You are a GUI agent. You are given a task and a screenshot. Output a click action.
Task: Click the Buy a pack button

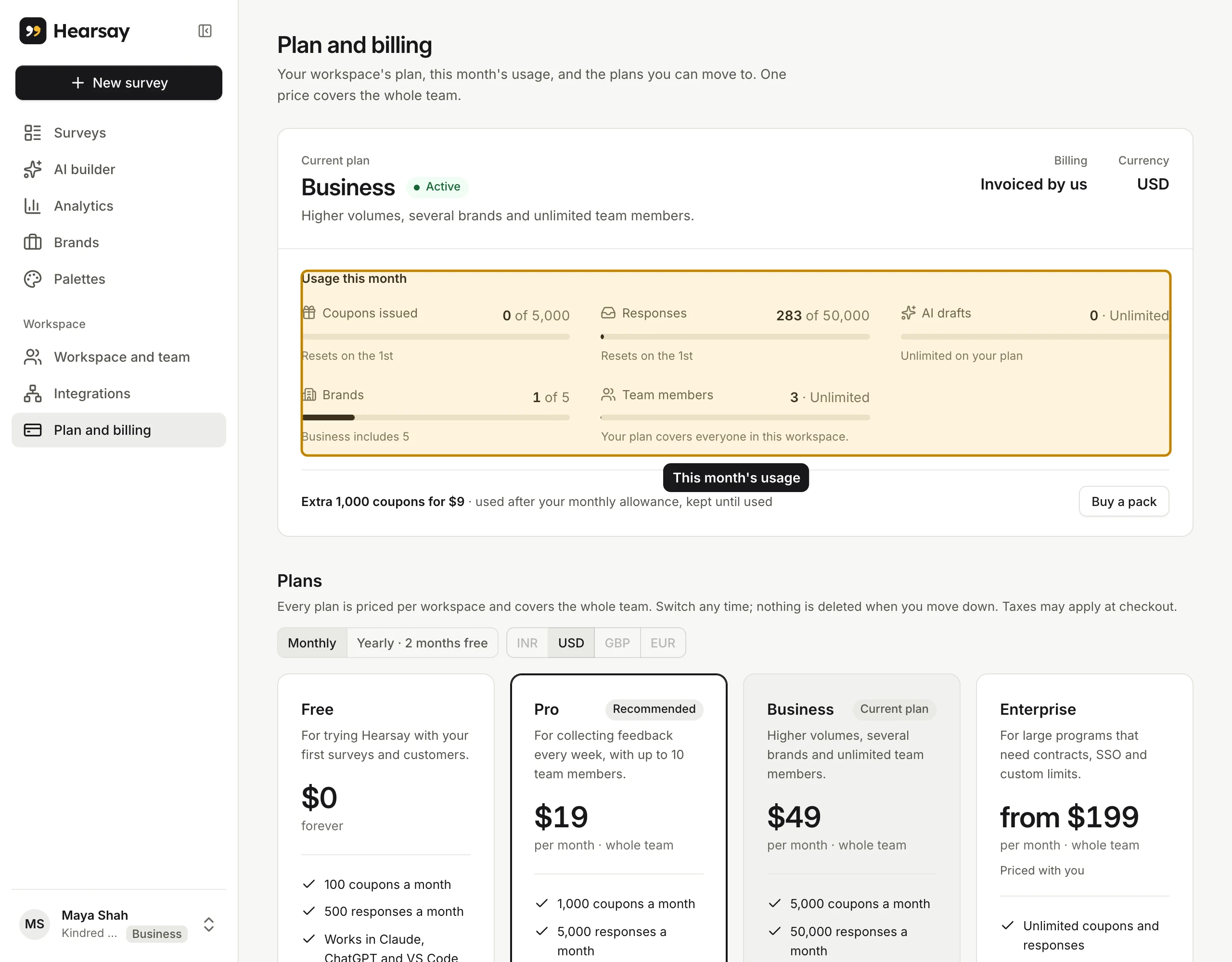tap(1124, 501)
